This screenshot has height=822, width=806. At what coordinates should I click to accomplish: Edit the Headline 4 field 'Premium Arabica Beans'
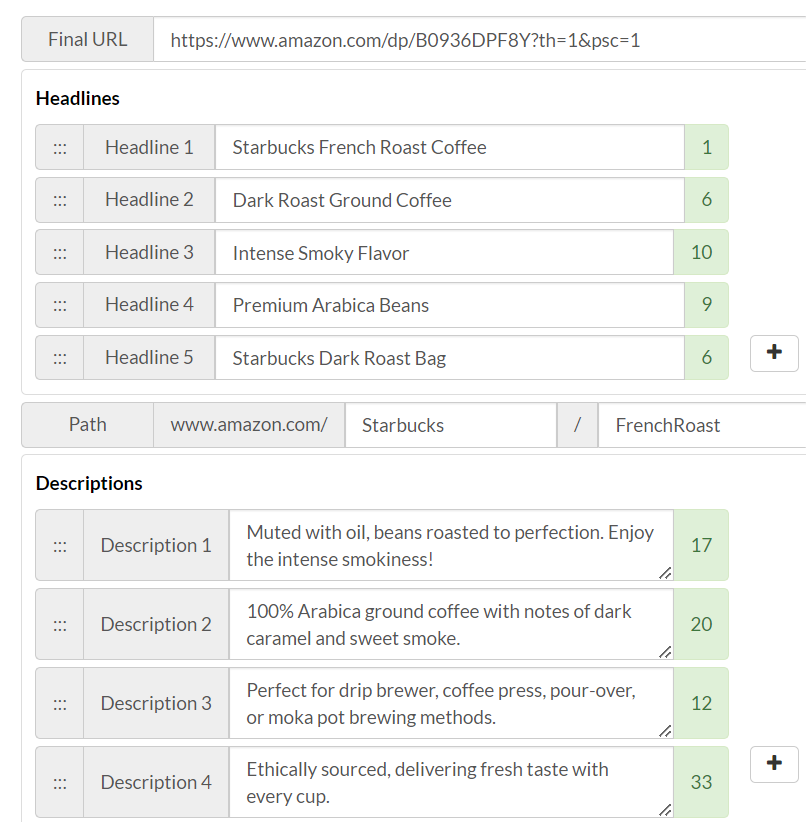pyautogui.click(x=449, y=305)
